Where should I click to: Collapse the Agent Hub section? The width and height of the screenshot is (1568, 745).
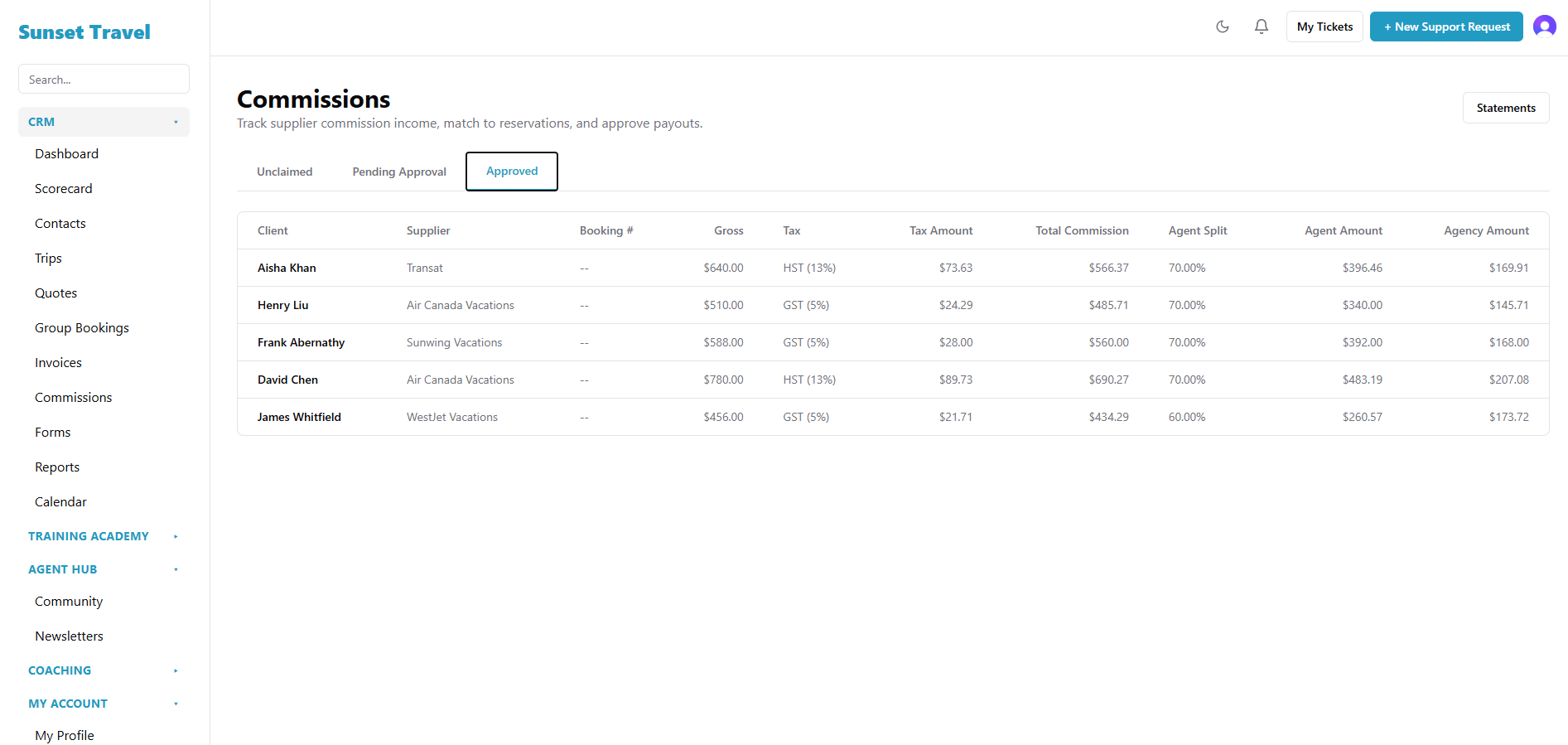tap(104, 569)
